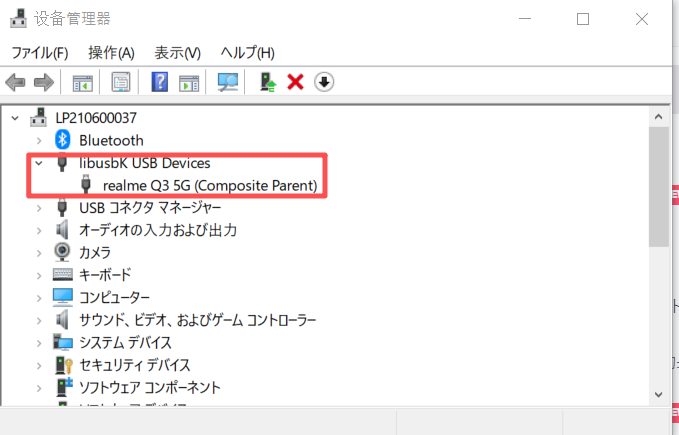Select the カメラ tree item

[95, 253]
